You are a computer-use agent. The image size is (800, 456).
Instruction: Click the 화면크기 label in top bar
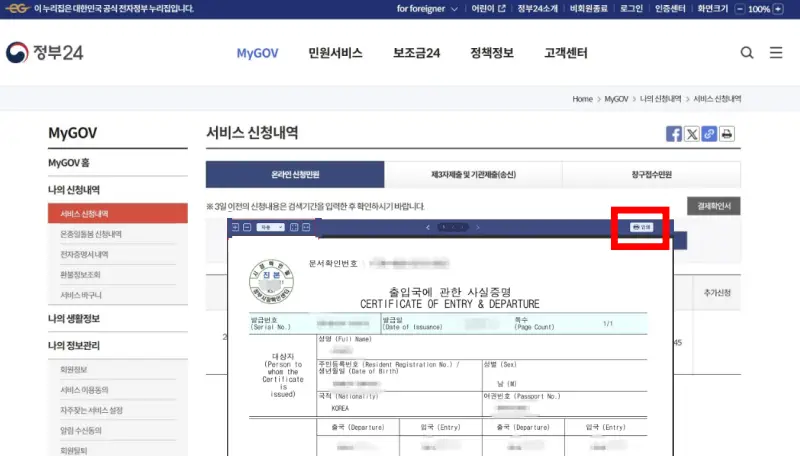pos(713,9)
